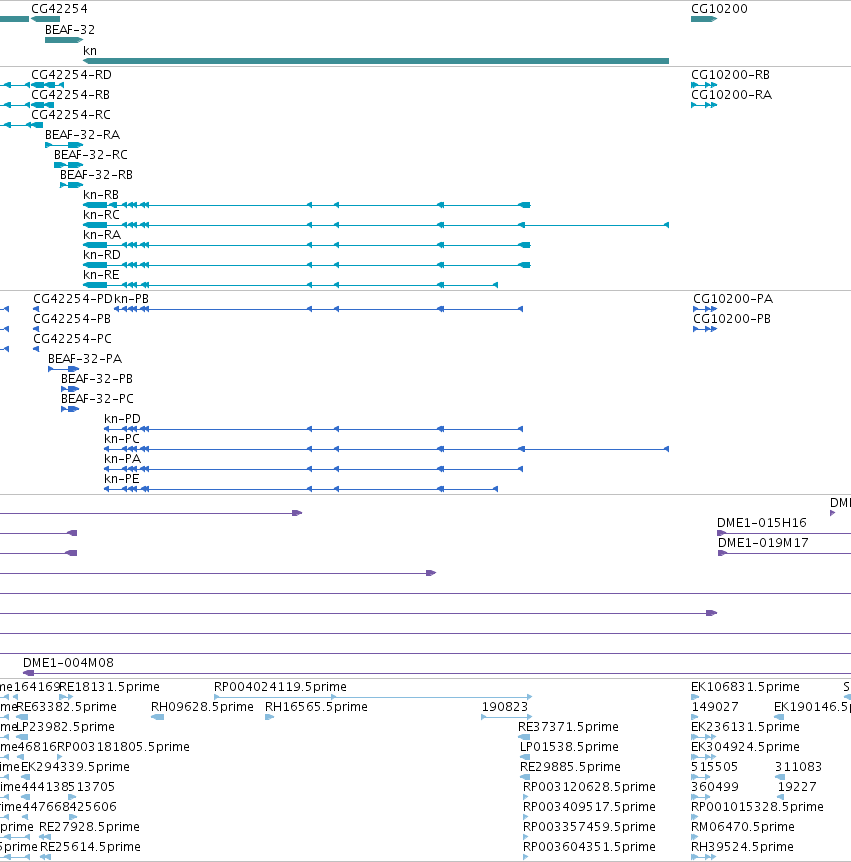Click the EK294339.5prime EST label
851x862 pixels.
pos(75,767)
